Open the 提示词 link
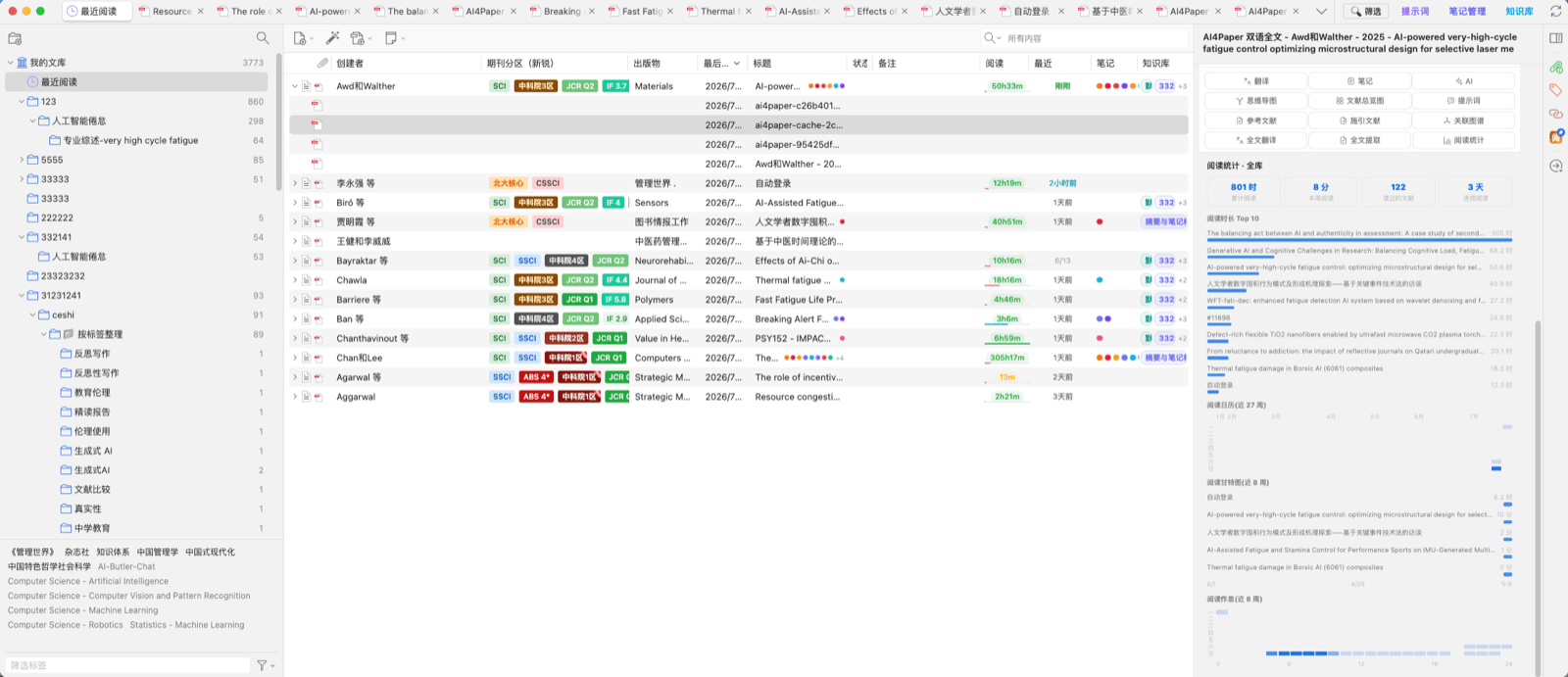The height and width of the screenshot is (677, 1568). 1414,12
